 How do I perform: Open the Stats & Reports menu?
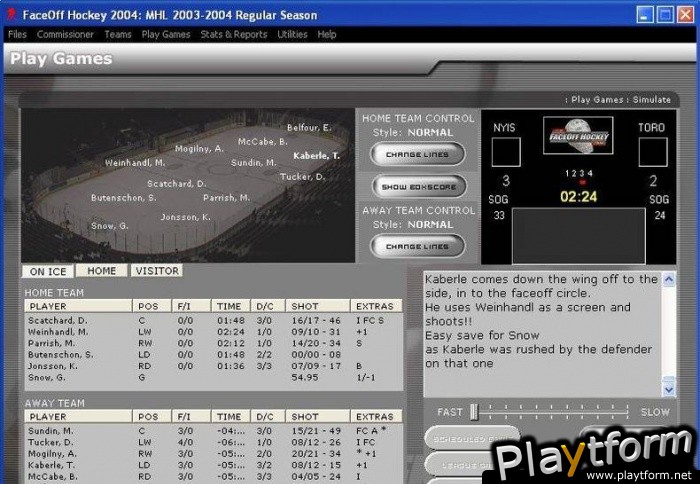tap(233, 34)
